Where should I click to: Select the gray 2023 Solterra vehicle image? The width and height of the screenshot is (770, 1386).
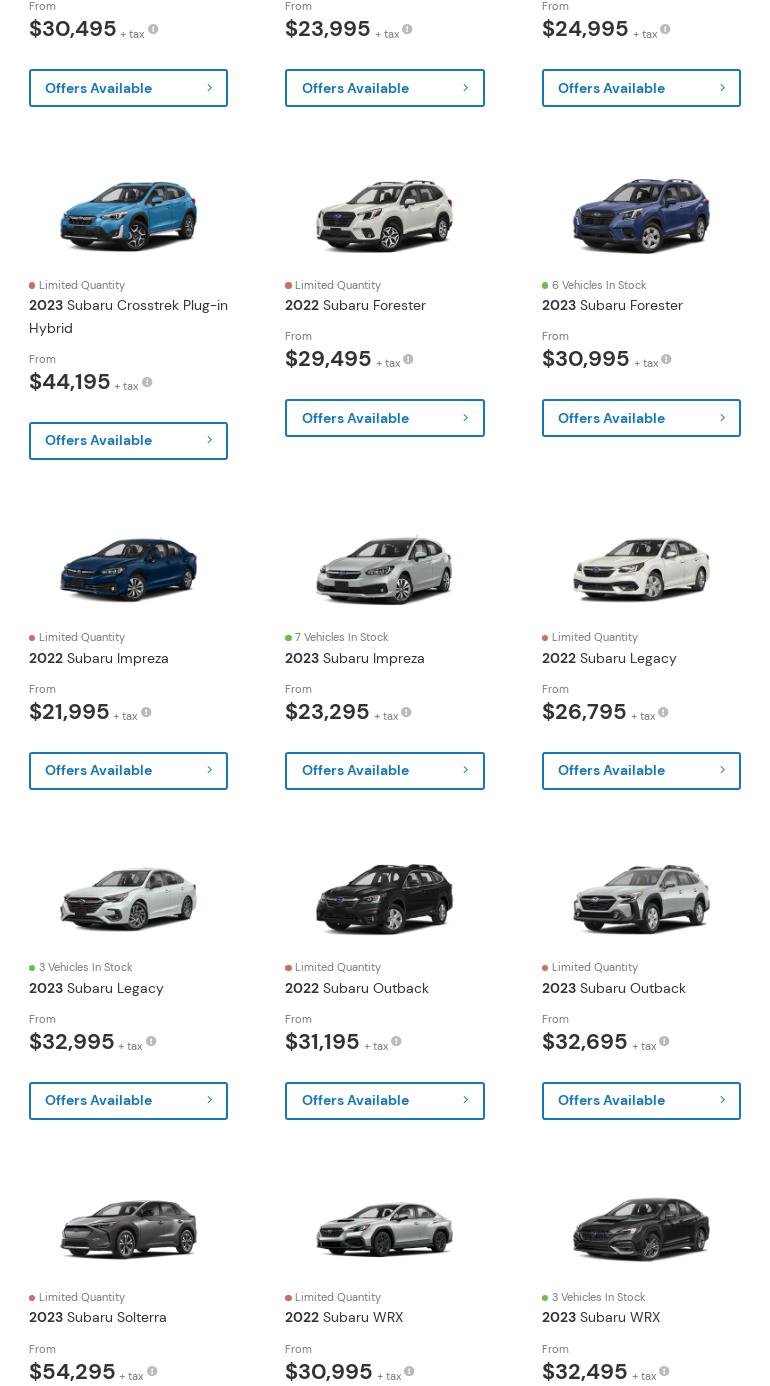click(128, 1229)
